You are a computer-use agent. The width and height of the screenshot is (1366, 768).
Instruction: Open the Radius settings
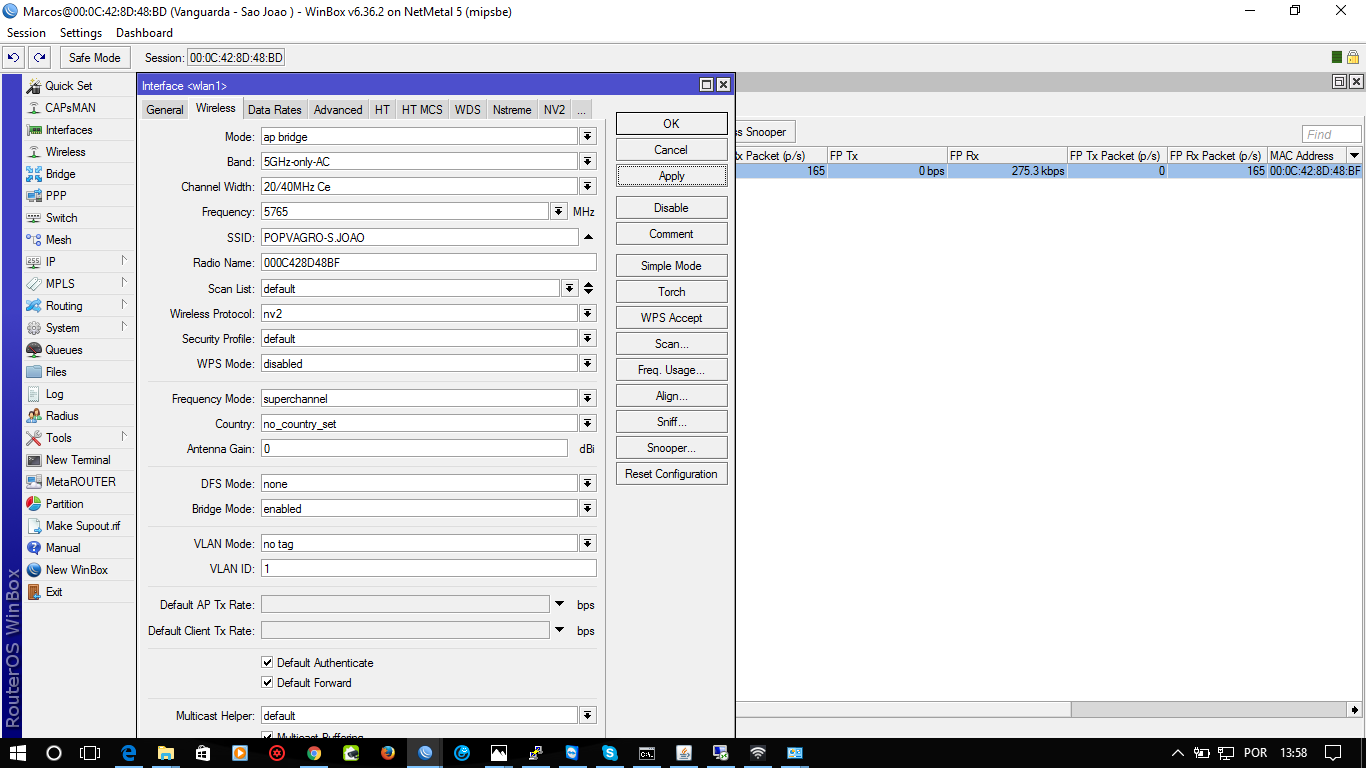pyautogui.click(x=62, y=416)
